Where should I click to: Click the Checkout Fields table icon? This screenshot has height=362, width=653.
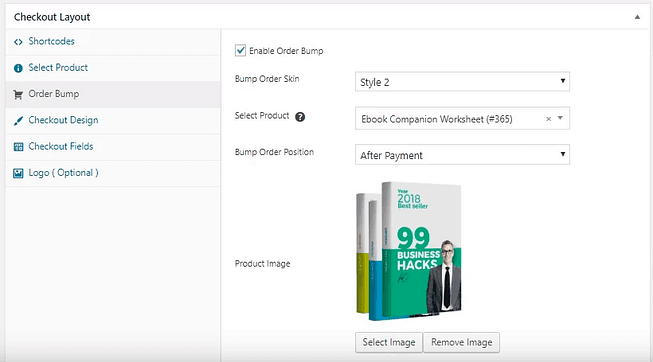[x=18, y=147]
